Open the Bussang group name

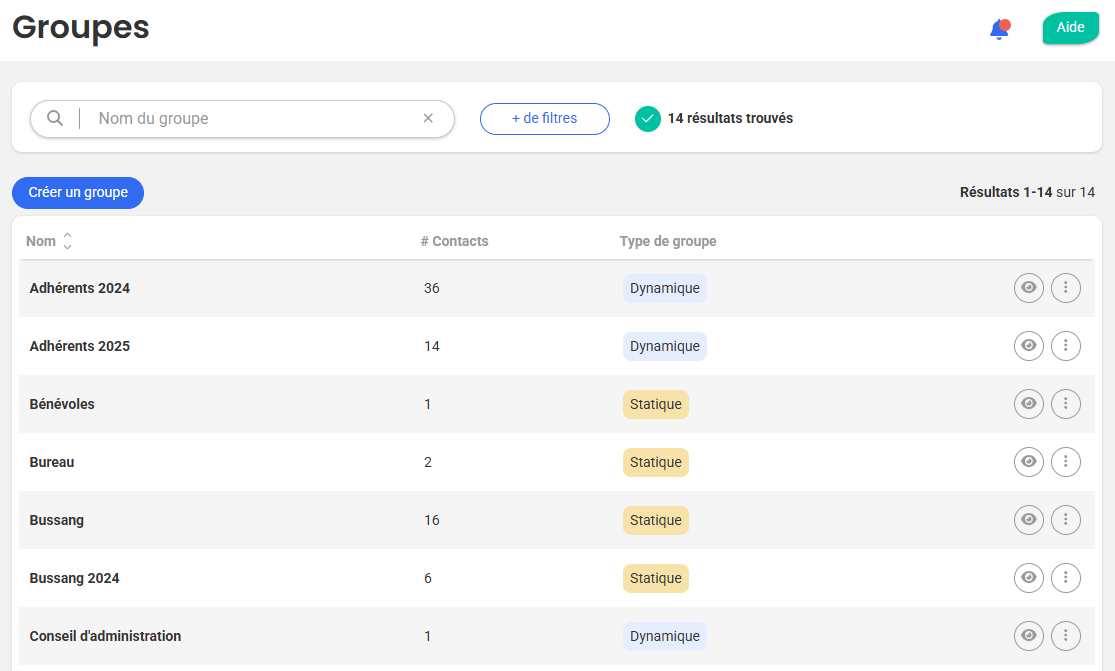tap(57, 520)
